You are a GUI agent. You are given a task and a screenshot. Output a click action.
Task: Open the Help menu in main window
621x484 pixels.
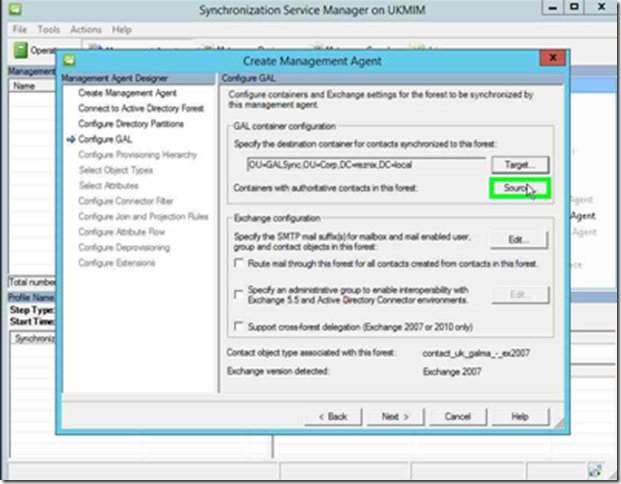coord(122,29)
